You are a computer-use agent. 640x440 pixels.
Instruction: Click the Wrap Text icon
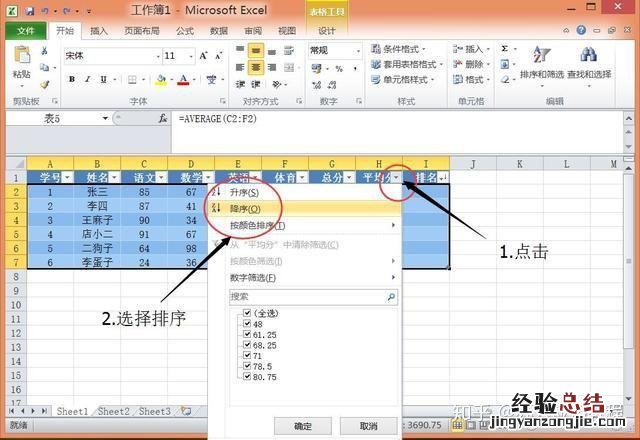coord(289,51)
